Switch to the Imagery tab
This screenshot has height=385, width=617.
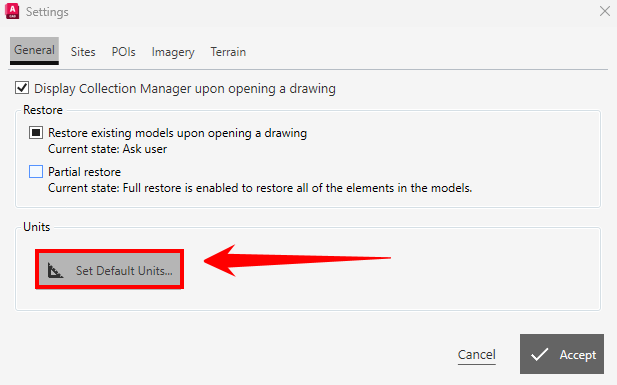point(173,52)
